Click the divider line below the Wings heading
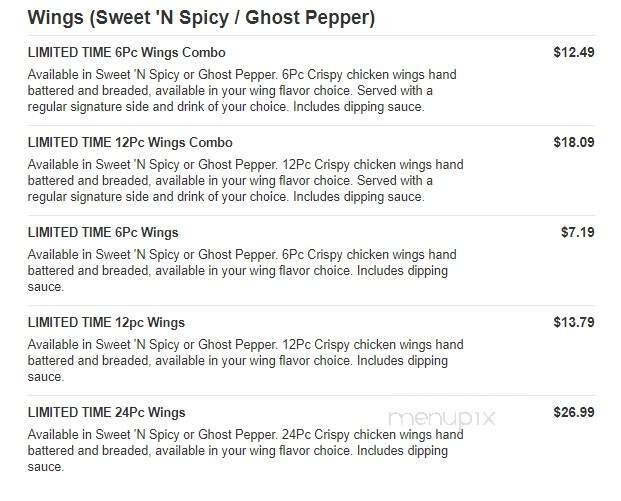This screenshot has width=621, height=501. coord(310,36)
